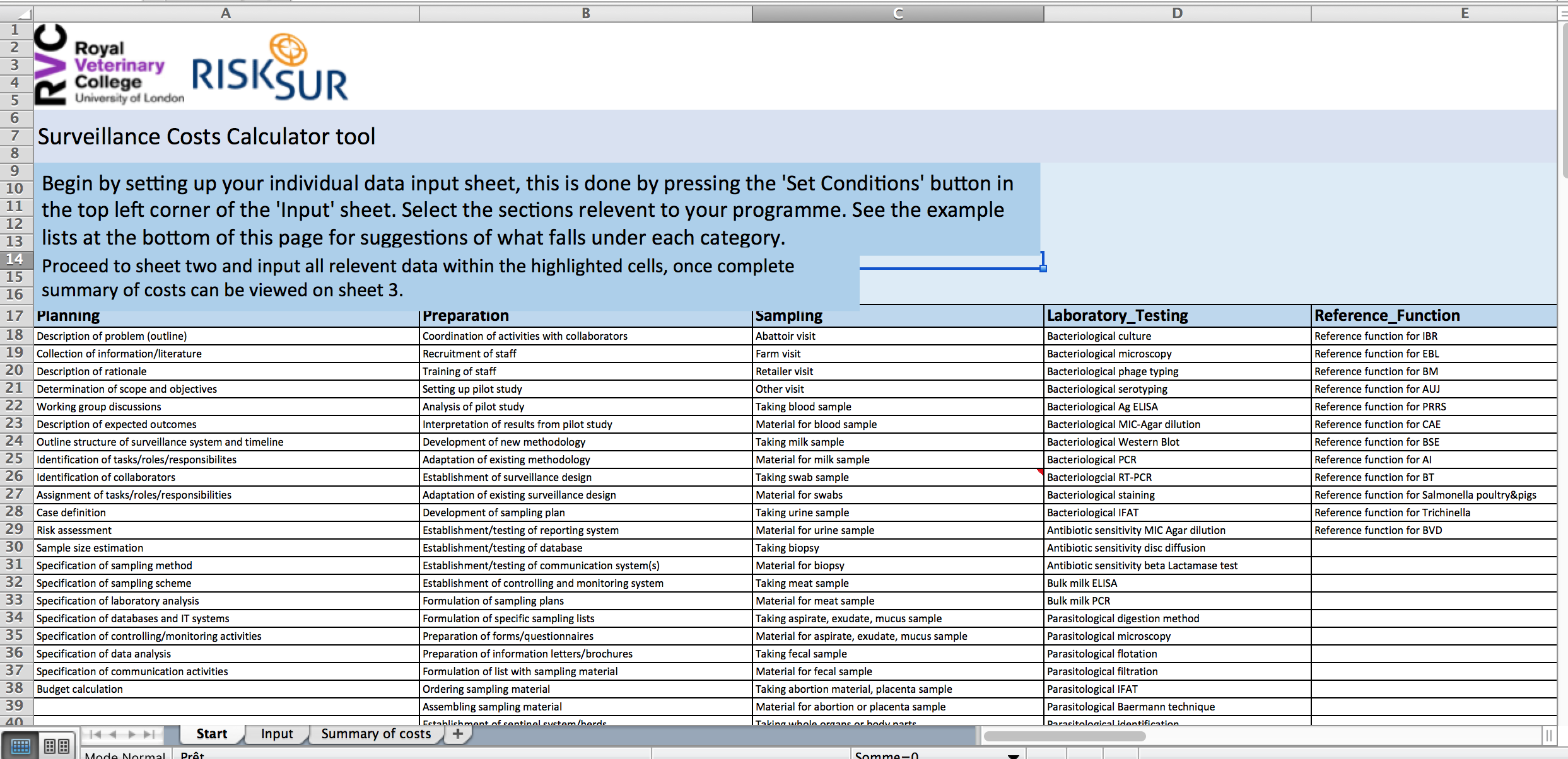Select cell 'Bacteriological PCR'
This screenshot has width=1568, height=759.
click(1178, 460)
